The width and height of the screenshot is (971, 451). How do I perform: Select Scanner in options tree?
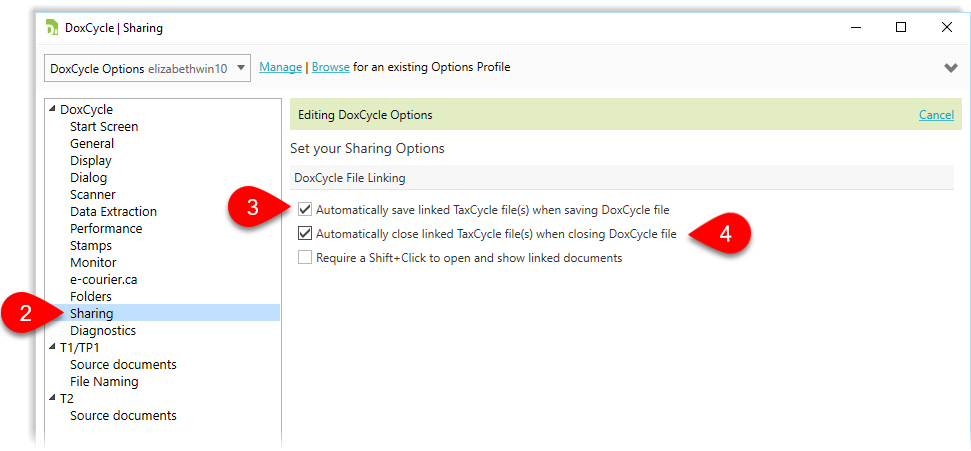point(93,195)
